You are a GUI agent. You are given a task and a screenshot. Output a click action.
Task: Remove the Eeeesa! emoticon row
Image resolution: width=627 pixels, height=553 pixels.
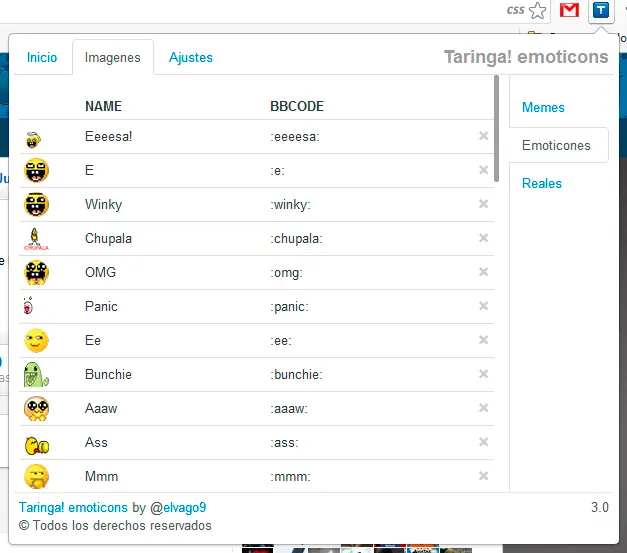point(483,136)
